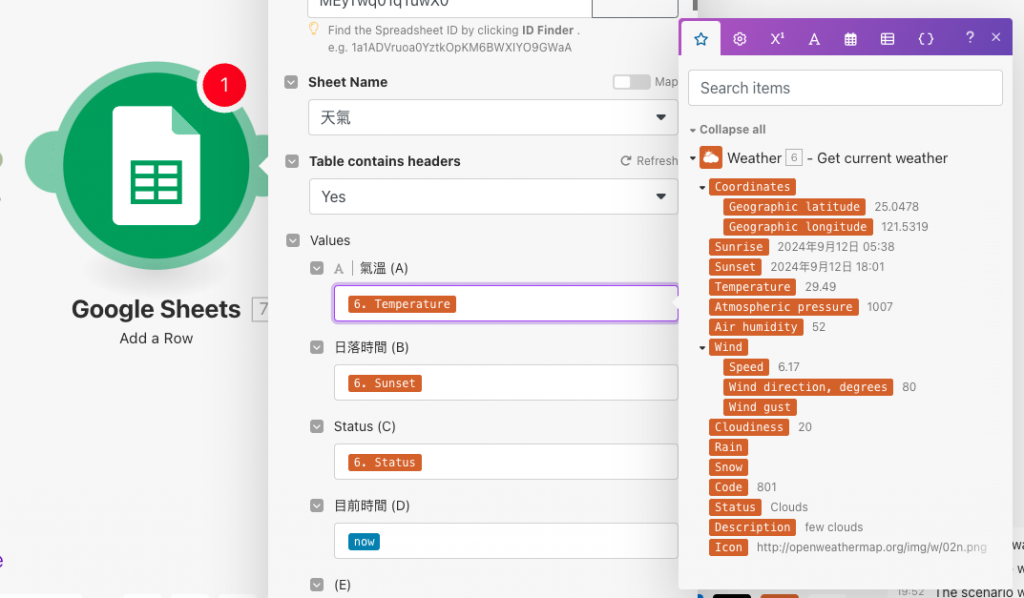This screenshot has height=598, width=1024.
Task: Select the 6. Status pill in field C
Action: [x=385, y=462]
